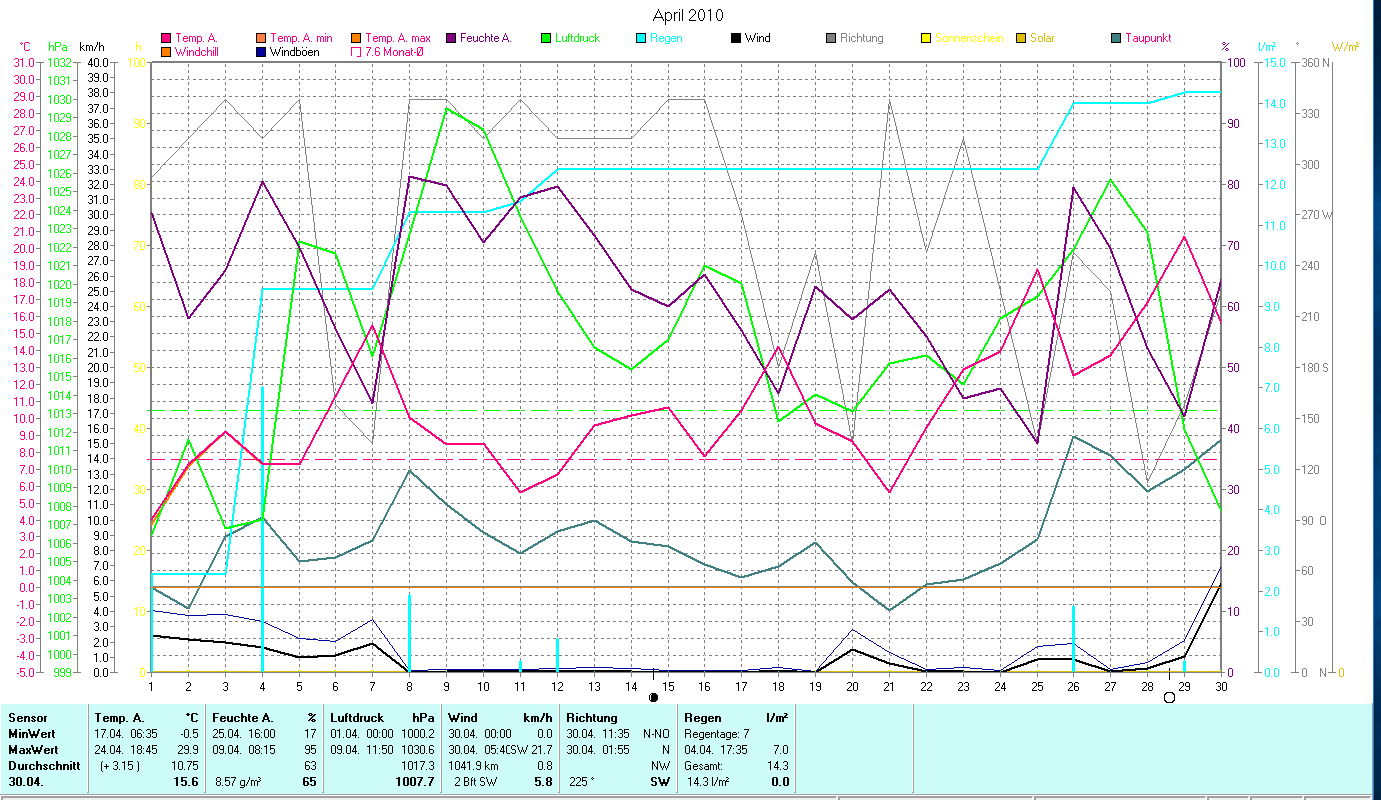Click the maximum pressure value 1030.6

pyautogui.click(x=417, y=750)
